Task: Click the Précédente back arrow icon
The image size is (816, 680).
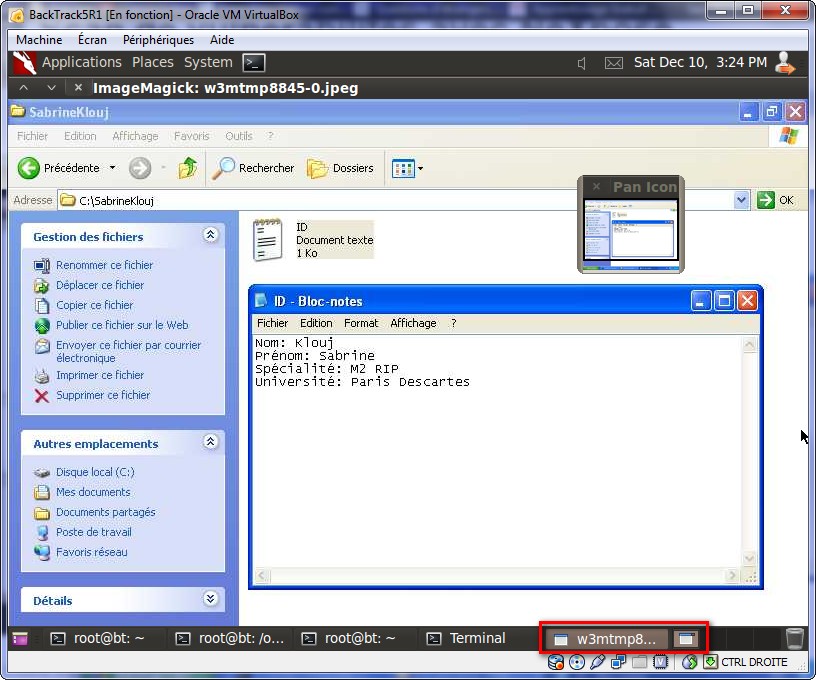Action: coord(29,168)
